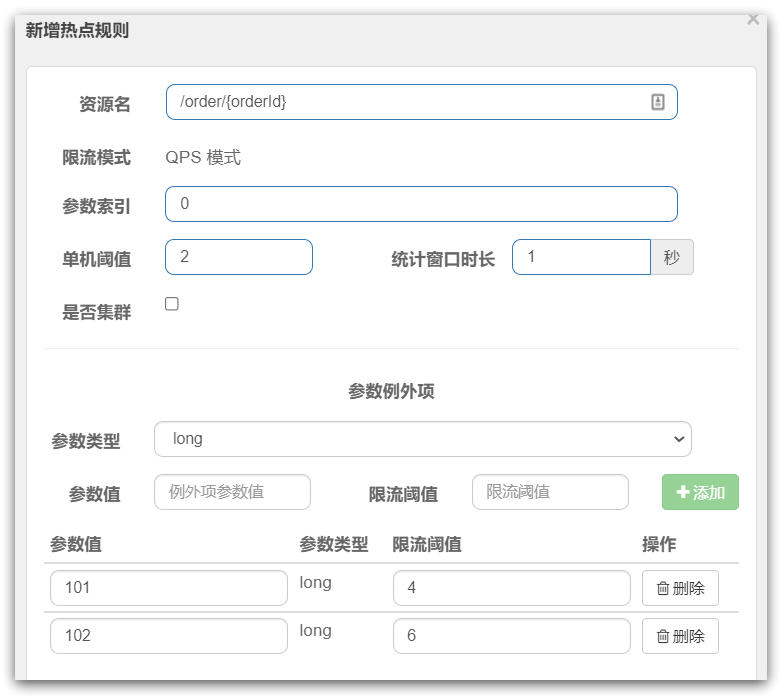Click the green 添加 button

[x=700, y=492]
